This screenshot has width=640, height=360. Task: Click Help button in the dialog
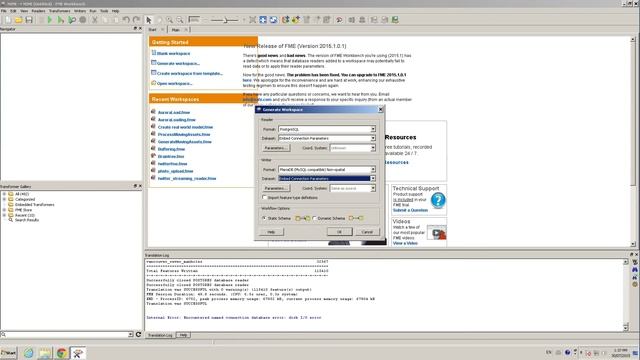tap(271, 232)
